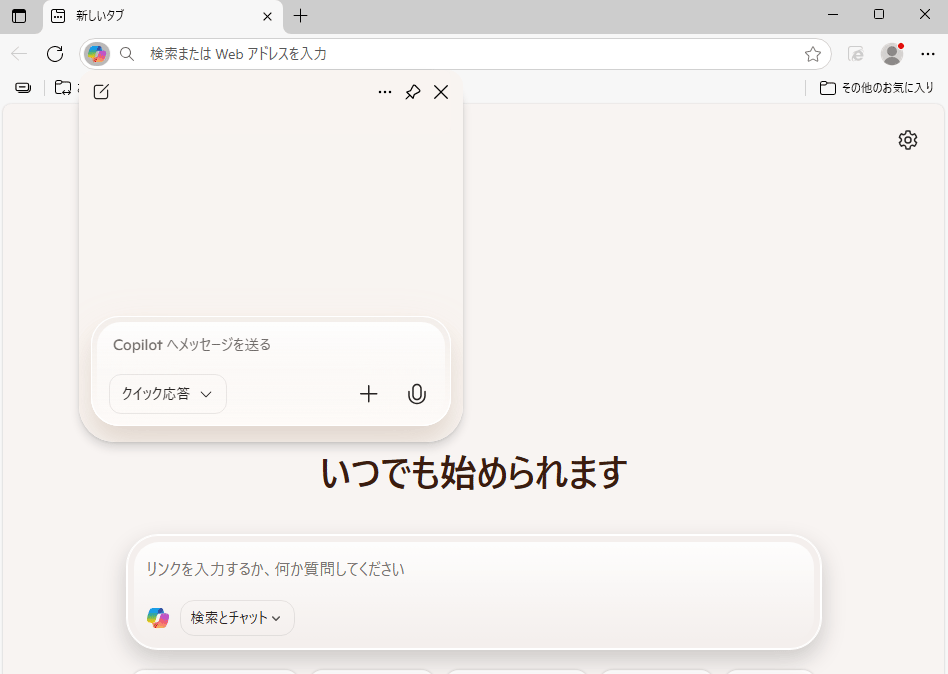Click the Copilot へメッセージを送る field
948x674 pixels.
coord(271,345)
